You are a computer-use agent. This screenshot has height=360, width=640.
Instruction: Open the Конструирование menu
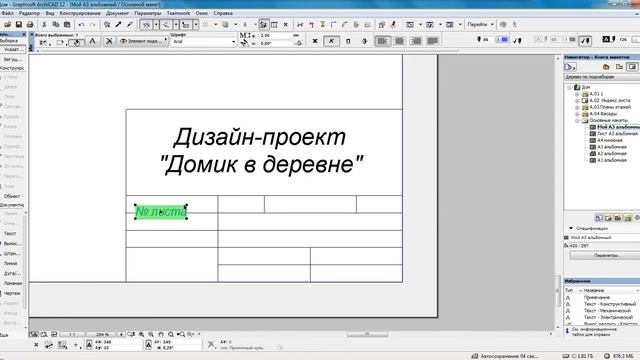[x=80, y=13]
